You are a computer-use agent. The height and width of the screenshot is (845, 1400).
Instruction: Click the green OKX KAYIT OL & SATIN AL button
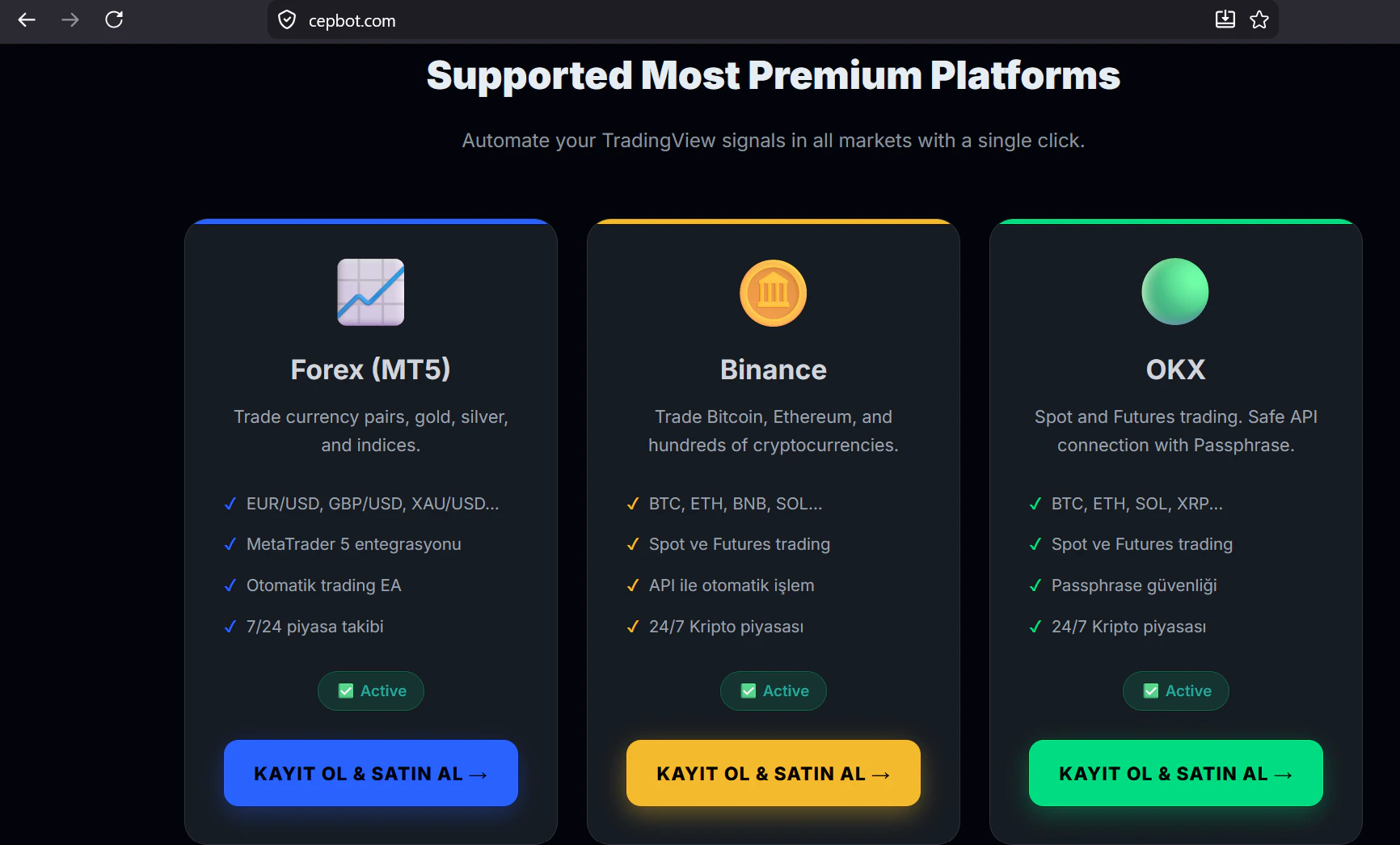[x=1176, y=773]
